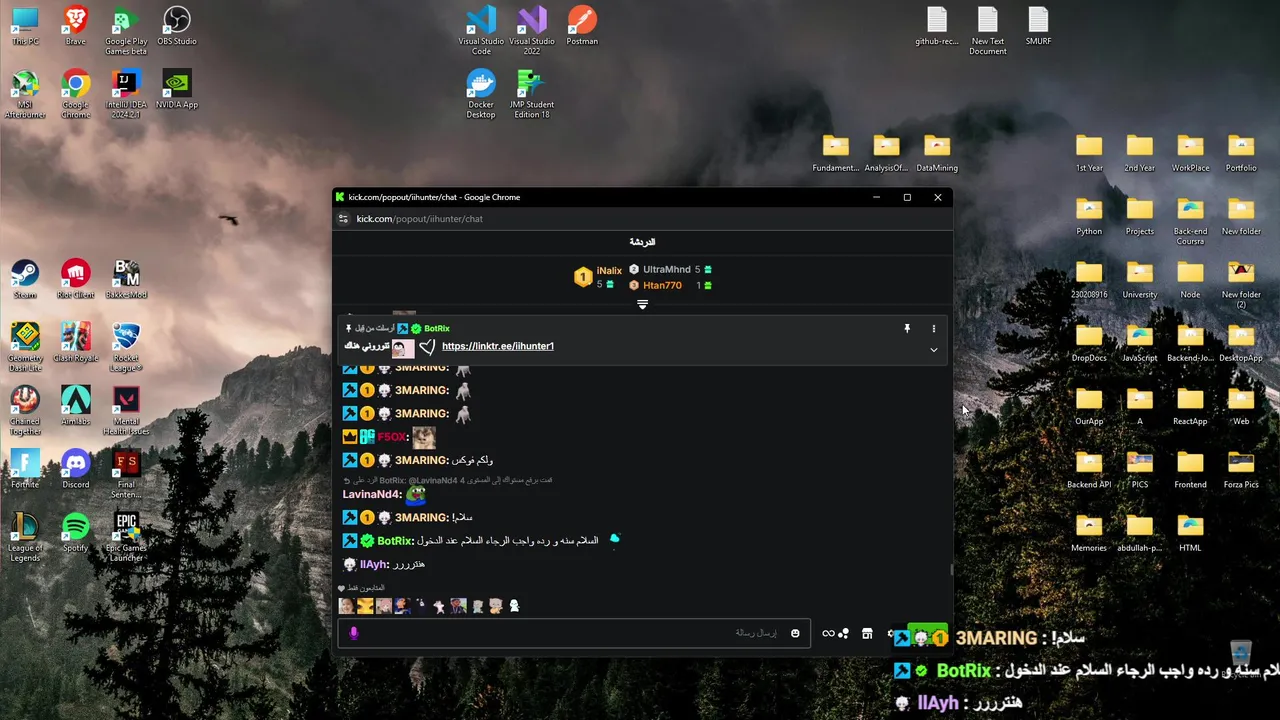Open League of Legends desktop shortcut
The width and height of the screenshot is (1280, 720).
click(x=25, y=537)
